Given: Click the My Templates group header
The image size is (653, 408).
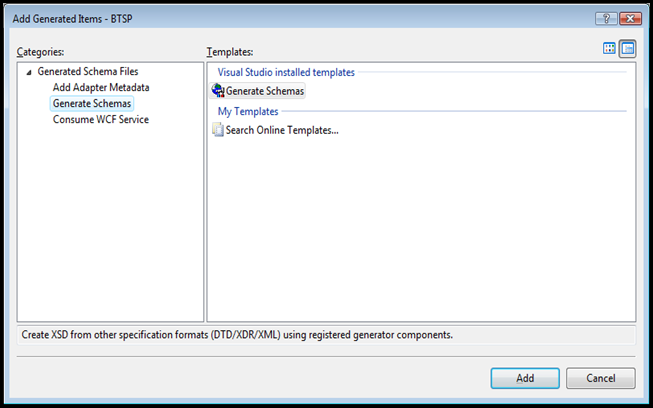Looking at the screenshot, I should [248, 111].
